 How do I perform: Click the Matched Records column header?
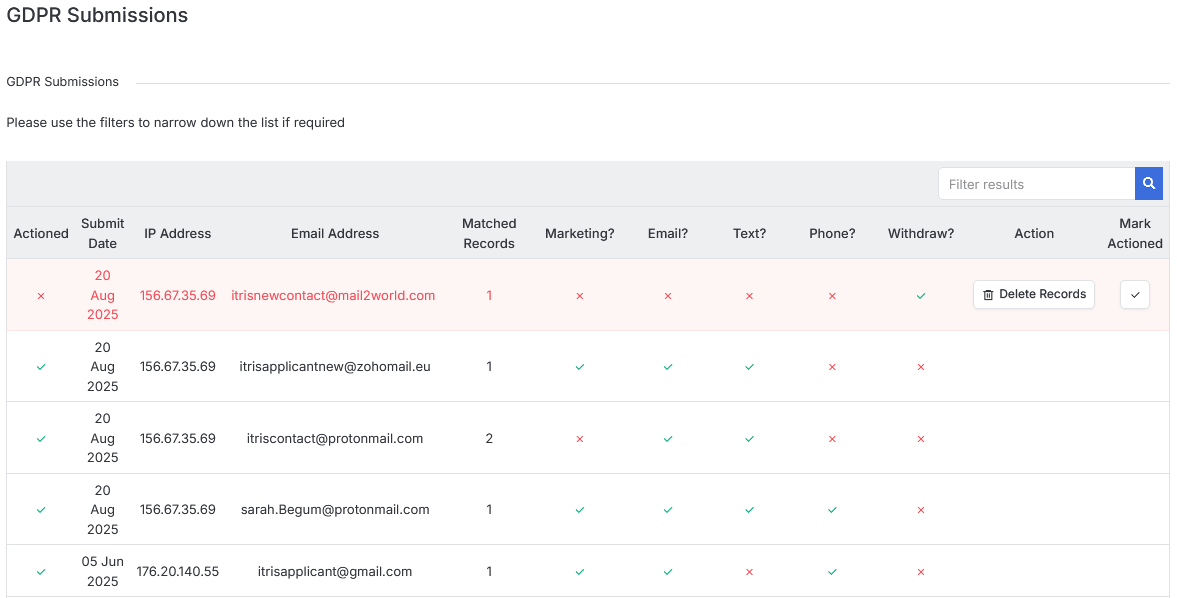(489, 233)
